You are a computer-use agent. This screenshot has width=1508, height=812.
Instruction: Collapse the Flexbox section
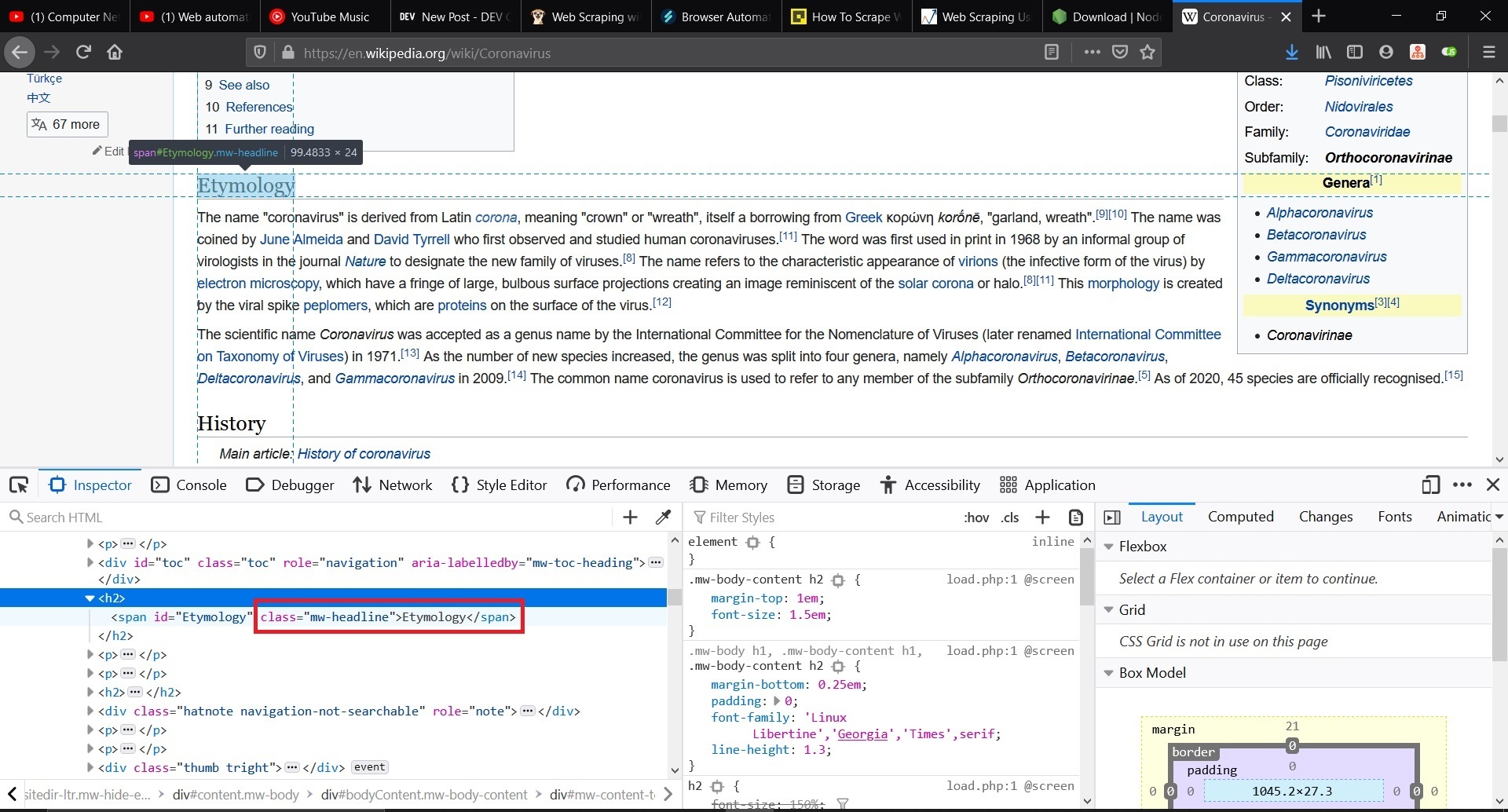coord(1109,547)
